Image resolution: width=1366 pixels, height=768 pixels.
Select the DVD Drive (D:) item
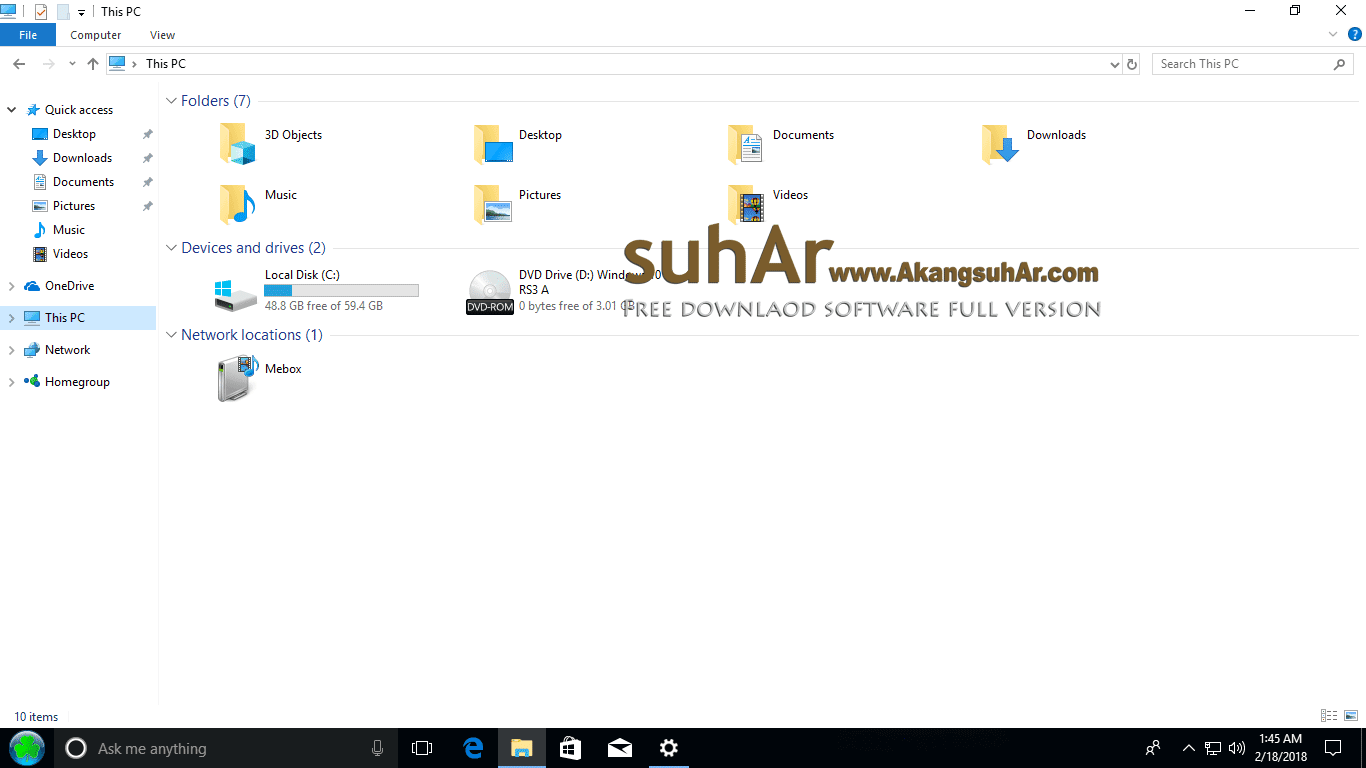click(x=566, y=290)
